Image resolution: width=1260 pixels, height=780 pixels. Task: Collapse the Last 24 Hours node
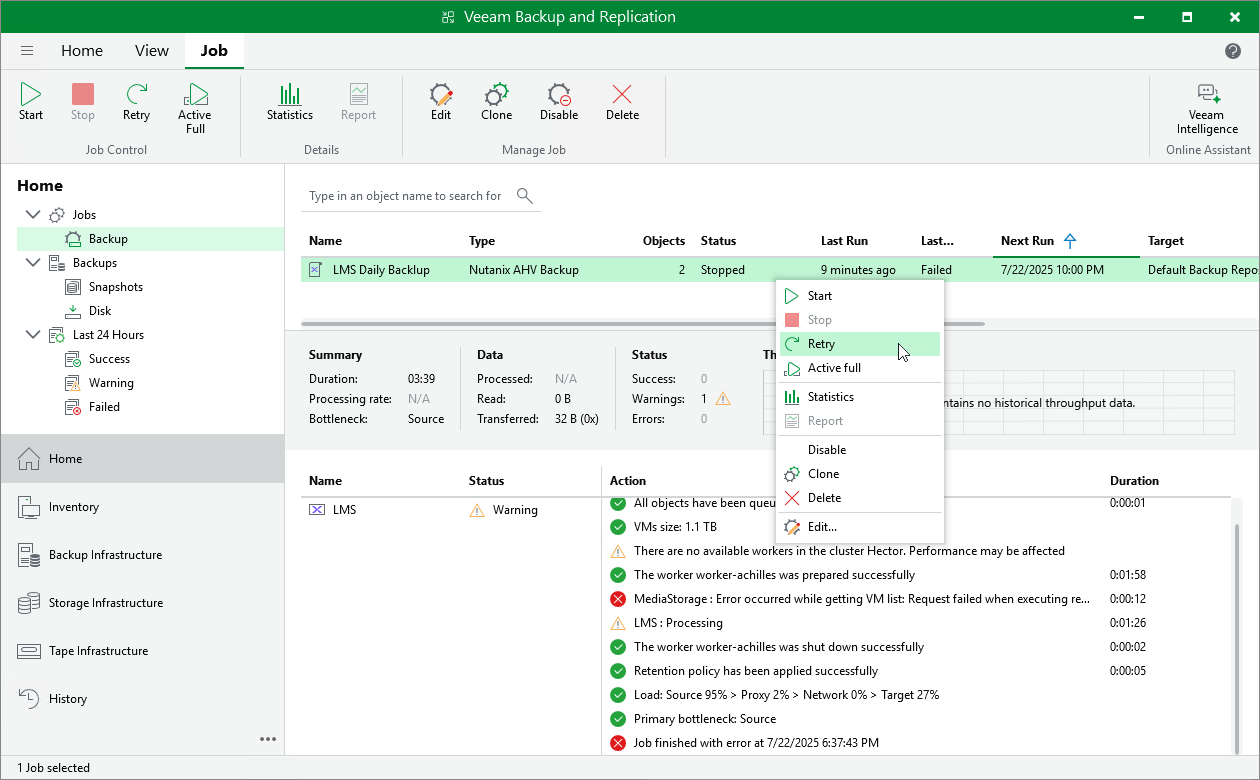coord(32,335)
